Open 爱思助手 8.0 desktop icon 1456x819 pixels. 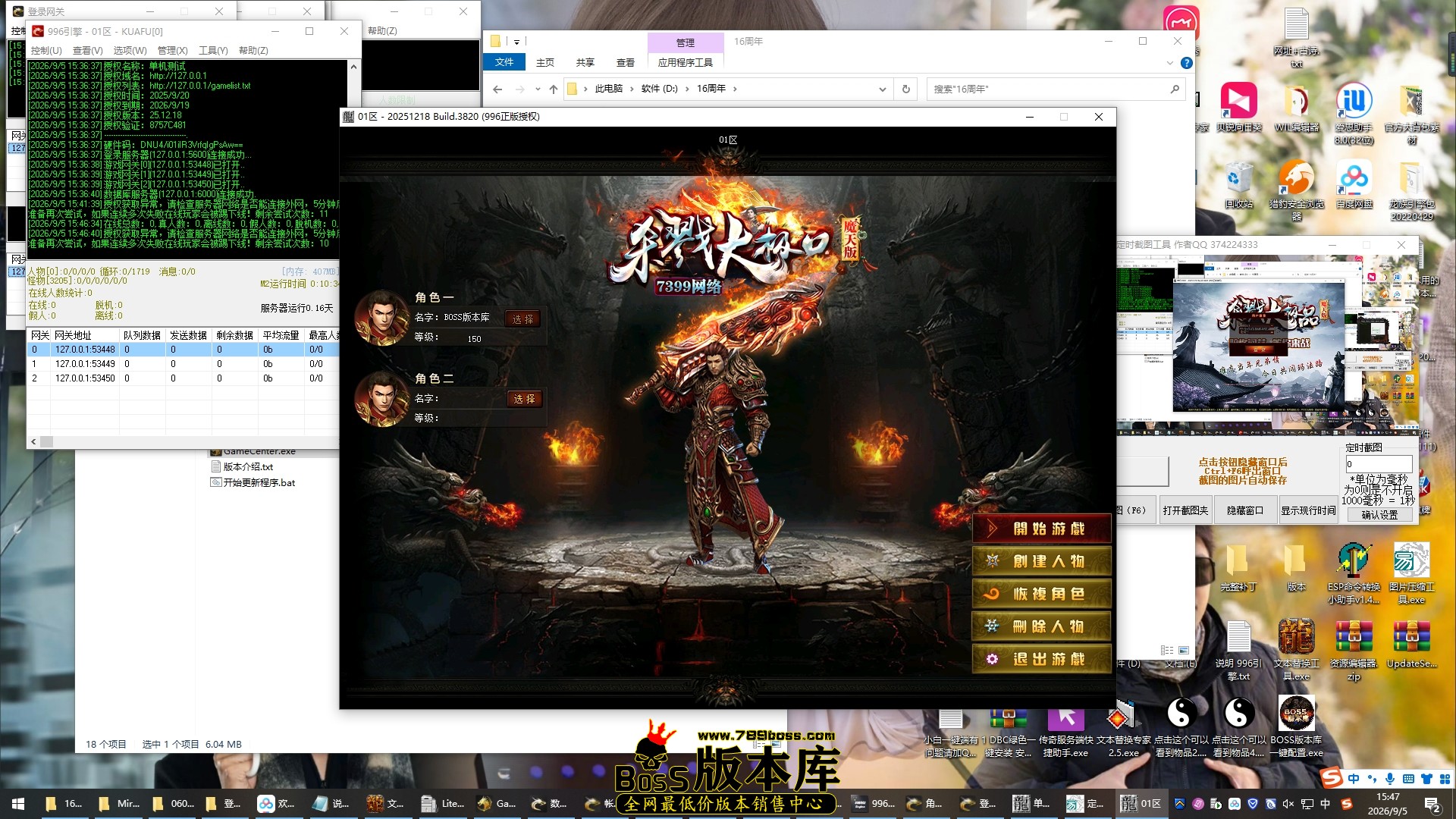[1354, 112]
